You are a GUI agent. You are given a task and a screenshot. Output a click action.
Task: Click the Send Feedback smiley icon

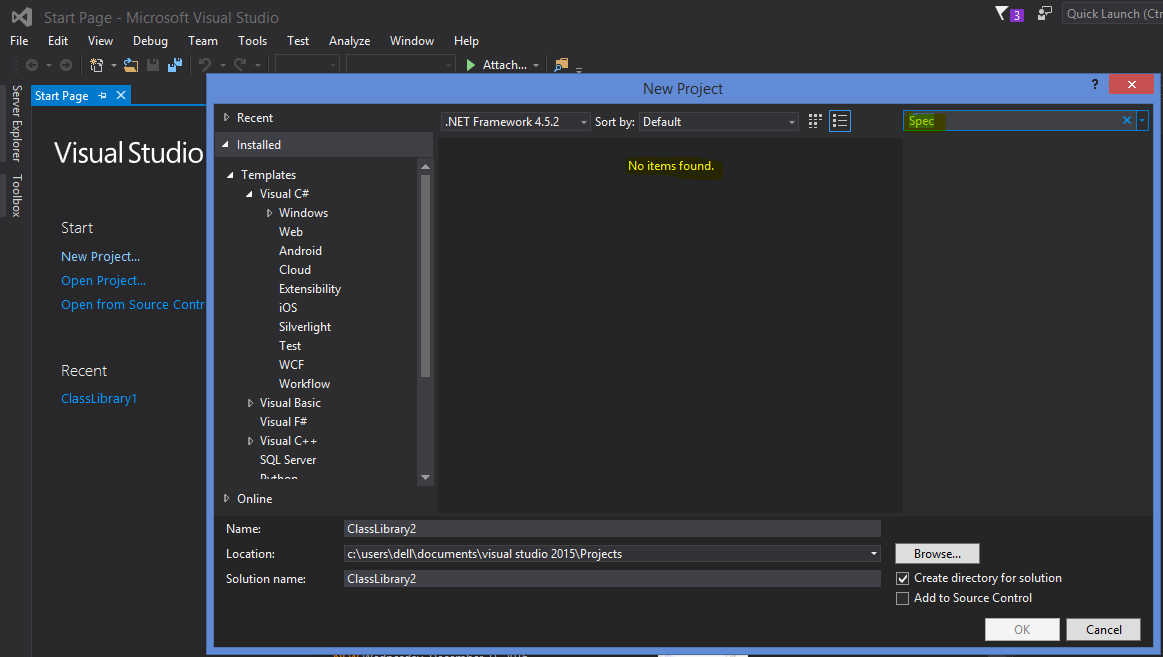pyautogui.click(x=1044, y=13)
